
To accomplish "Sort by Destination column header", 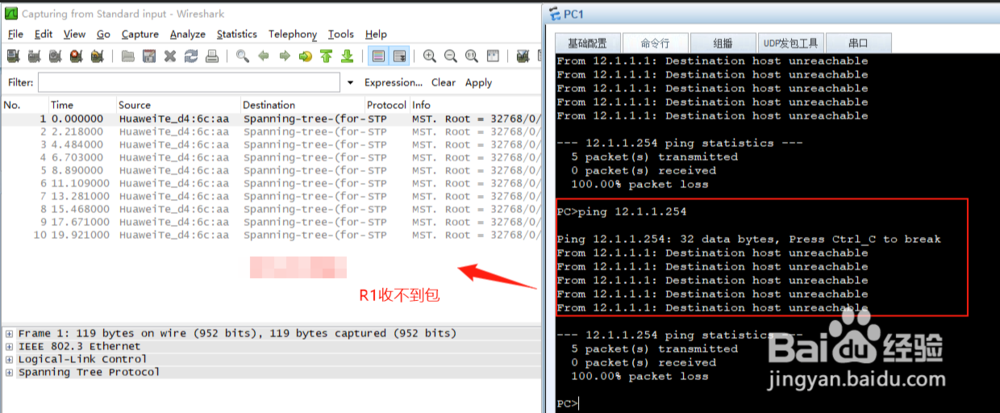I will point(302,105).
